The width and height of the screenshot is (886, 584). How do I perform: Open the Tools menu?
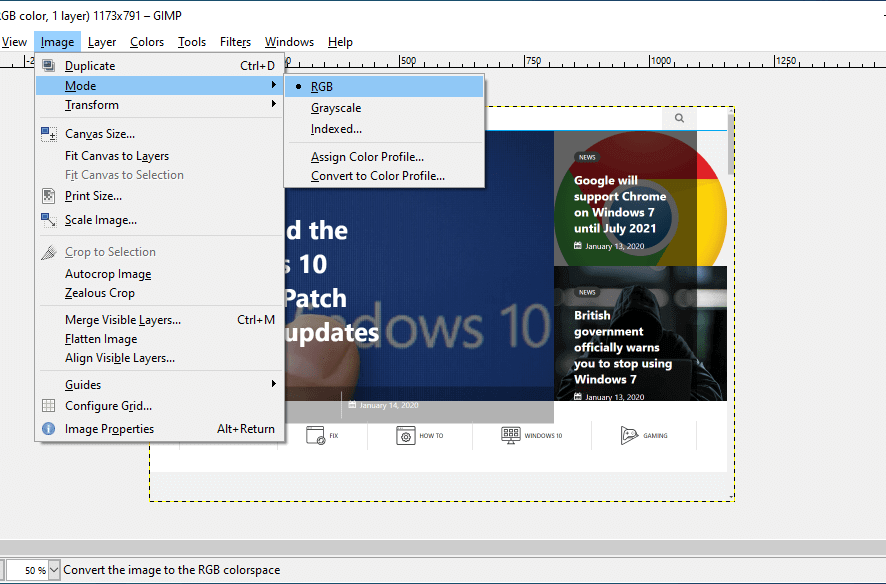tap(192, 42)
